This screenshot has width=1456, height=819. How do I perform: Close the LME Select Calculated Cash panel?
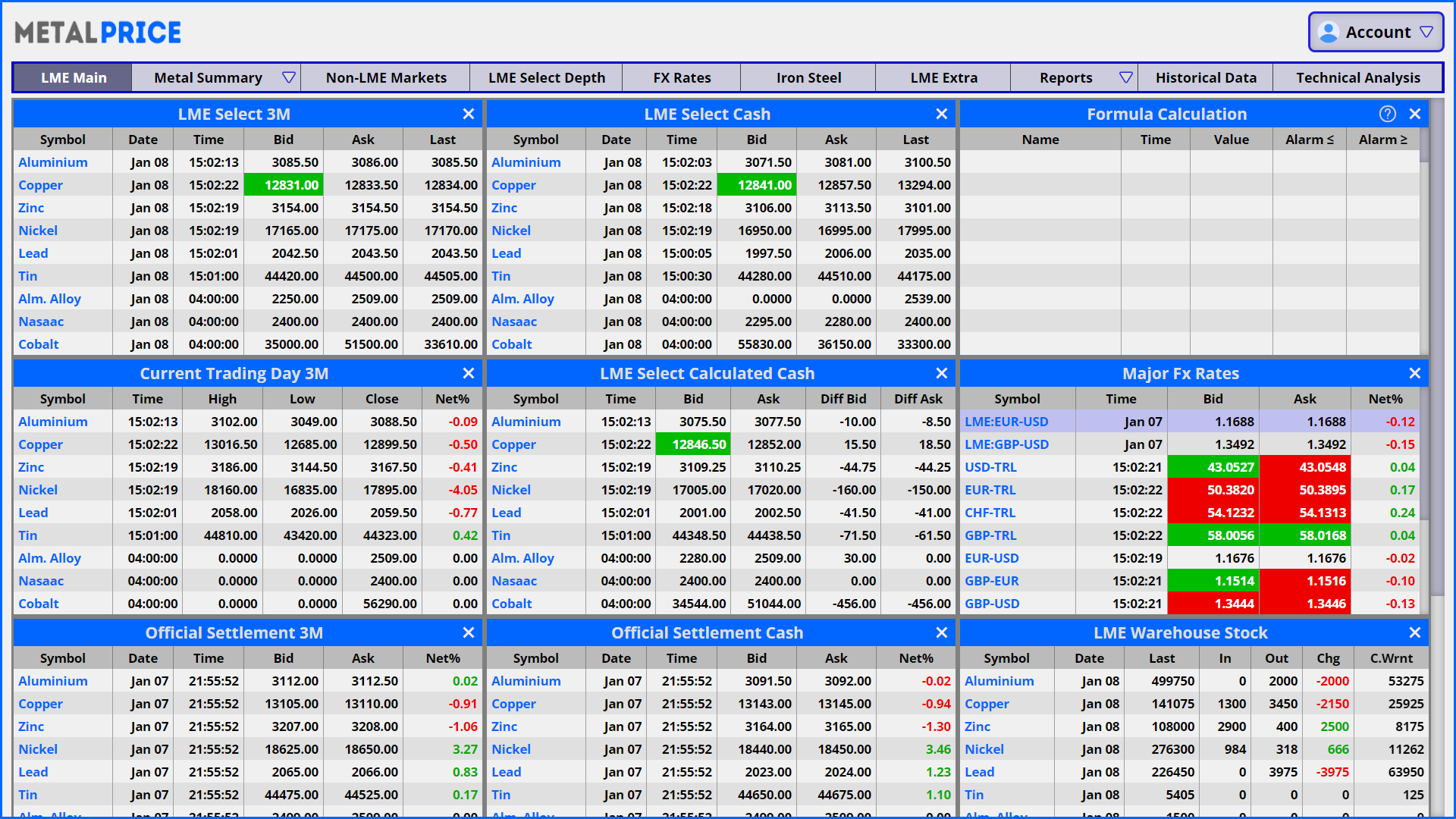pyautogui.click(x=942, y=373)
